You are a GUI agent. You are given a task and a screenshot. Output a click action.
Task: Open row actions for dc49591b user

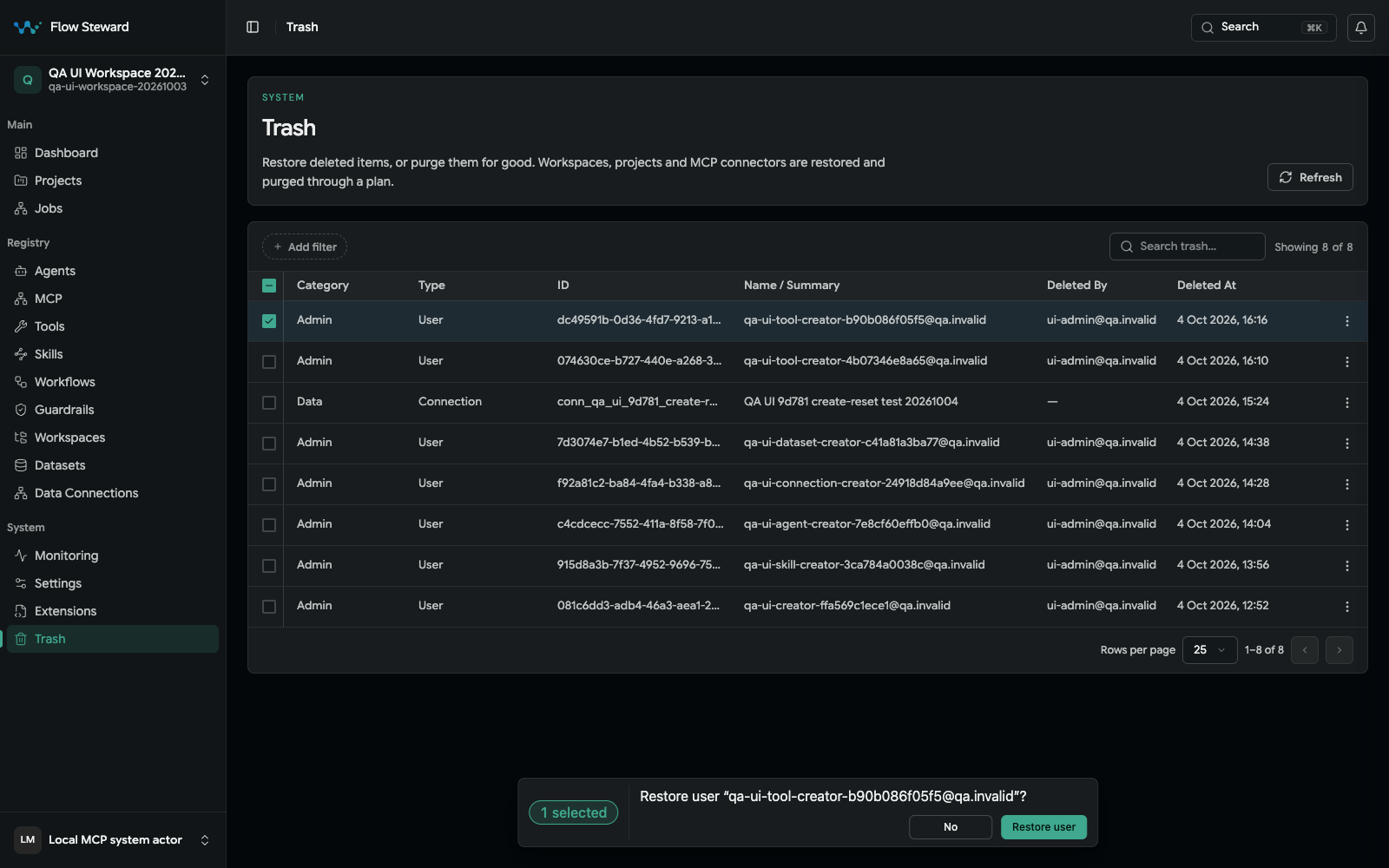[1346, 321]
